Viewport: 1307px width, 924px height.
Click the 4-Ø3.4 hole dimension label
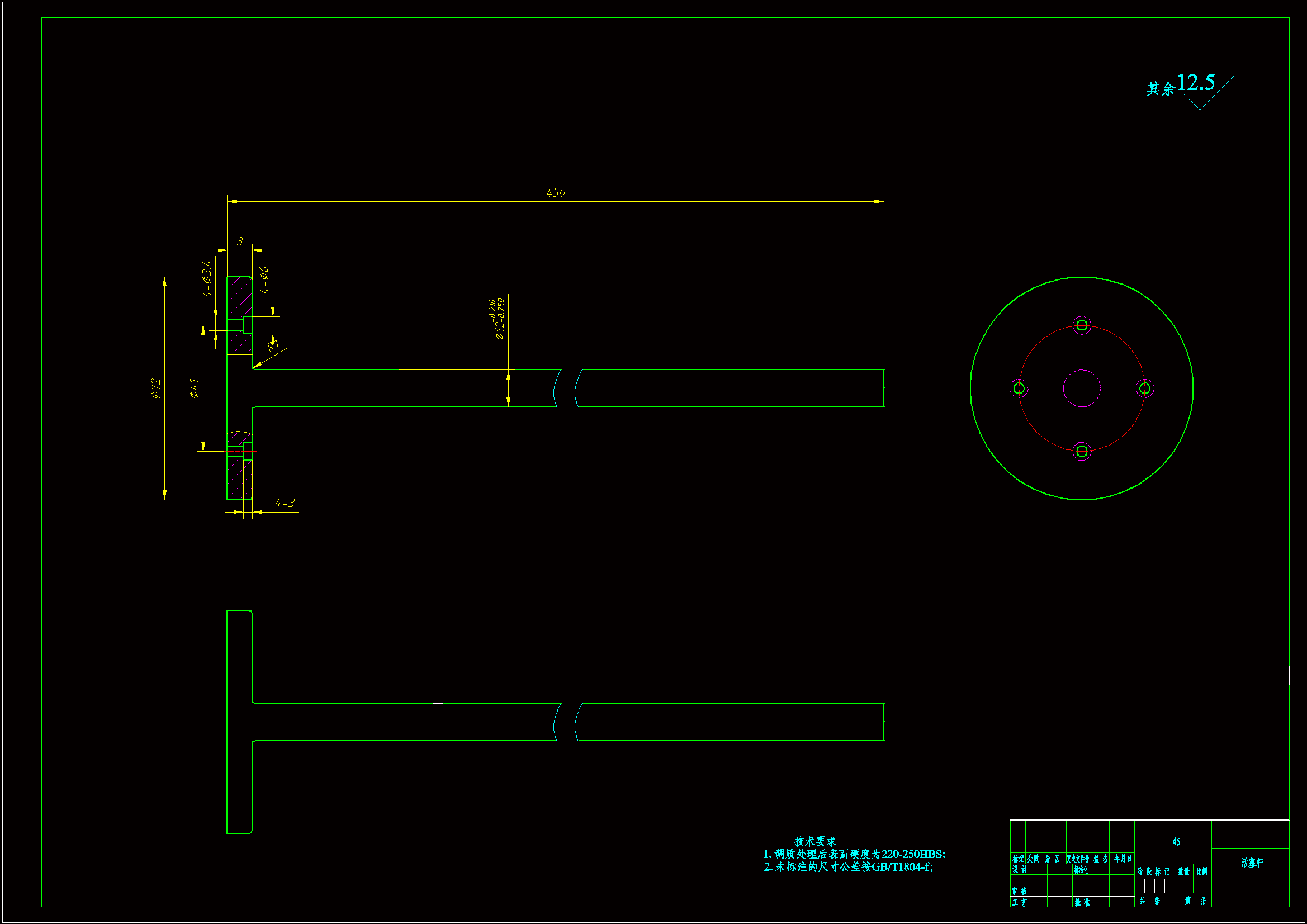point(207,278)
